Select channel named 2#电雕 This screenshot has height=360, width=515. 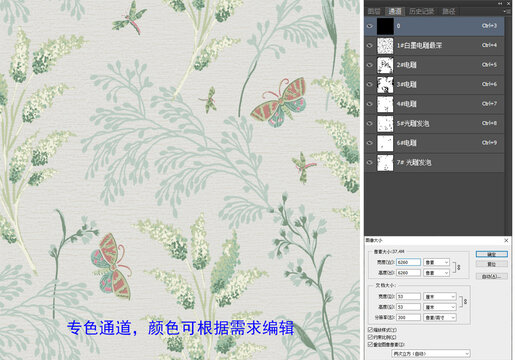(406, 65)
